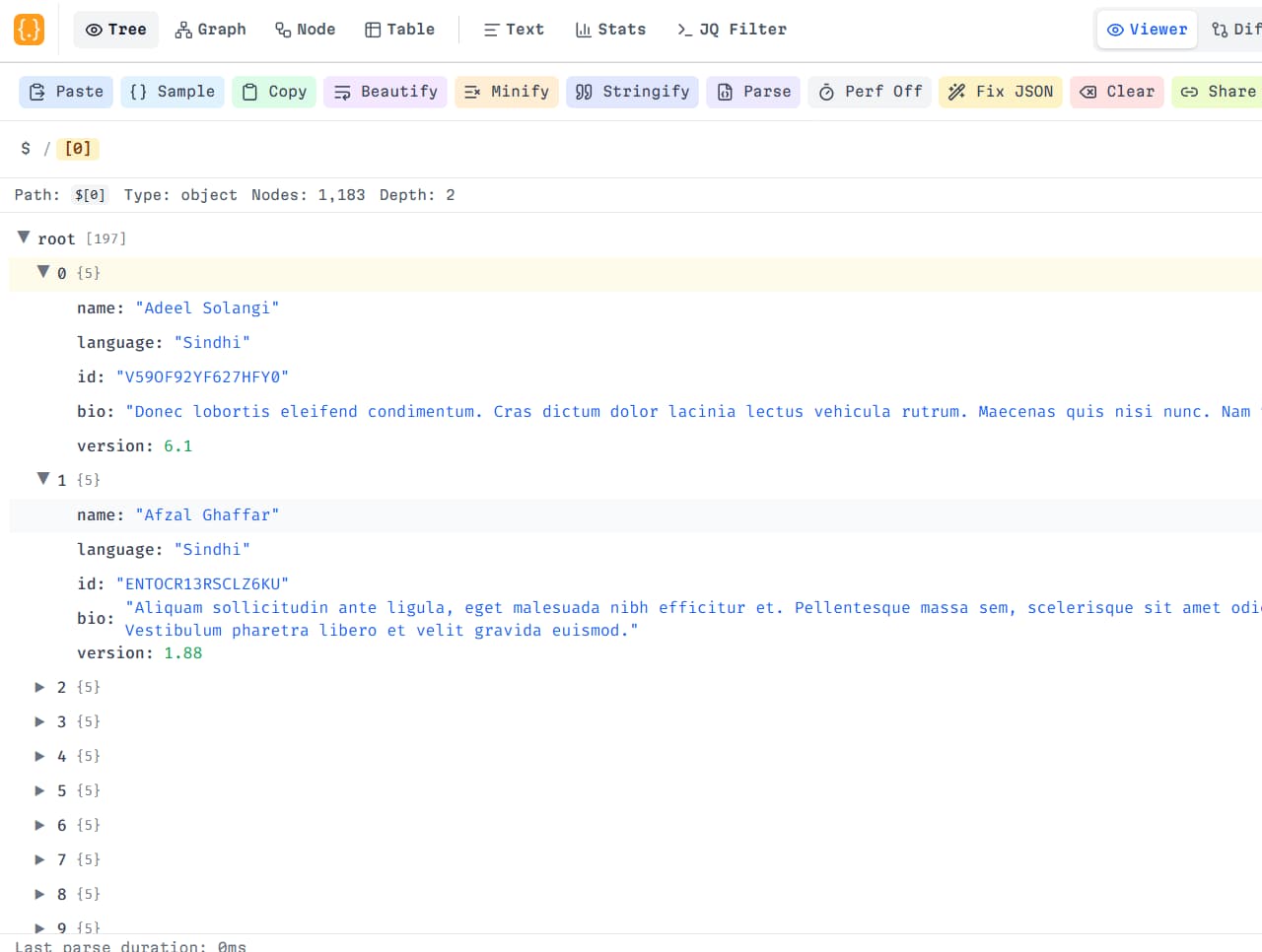
Task: Open the Stats tab
Action: coord(610,30)
